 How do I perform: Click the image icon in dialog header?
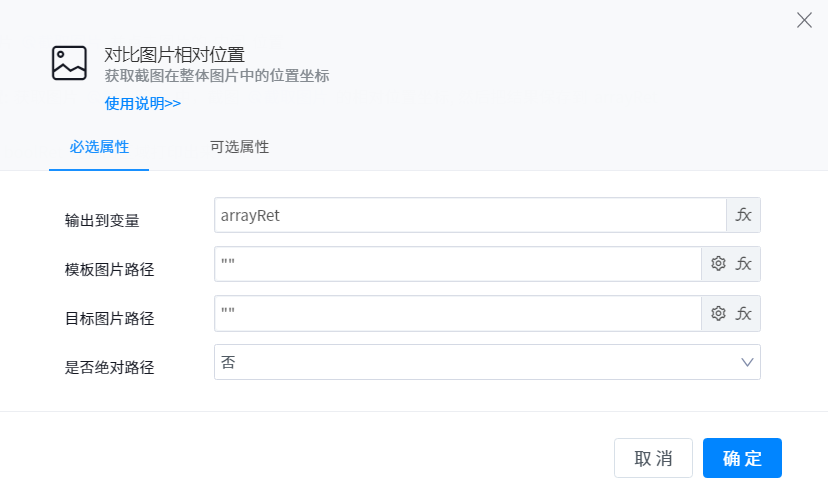[70, 63]
